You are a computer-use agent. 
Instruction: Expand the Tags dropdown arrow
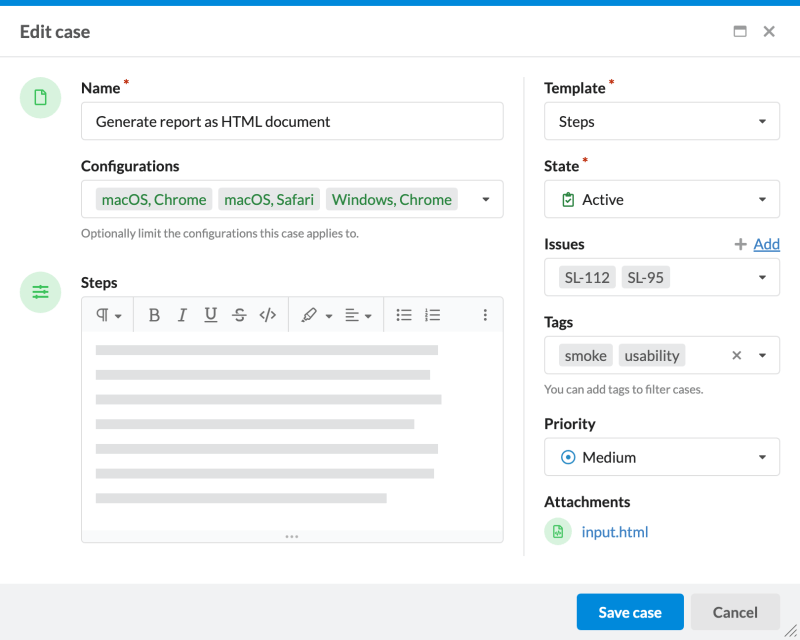[x=762, y=355]
